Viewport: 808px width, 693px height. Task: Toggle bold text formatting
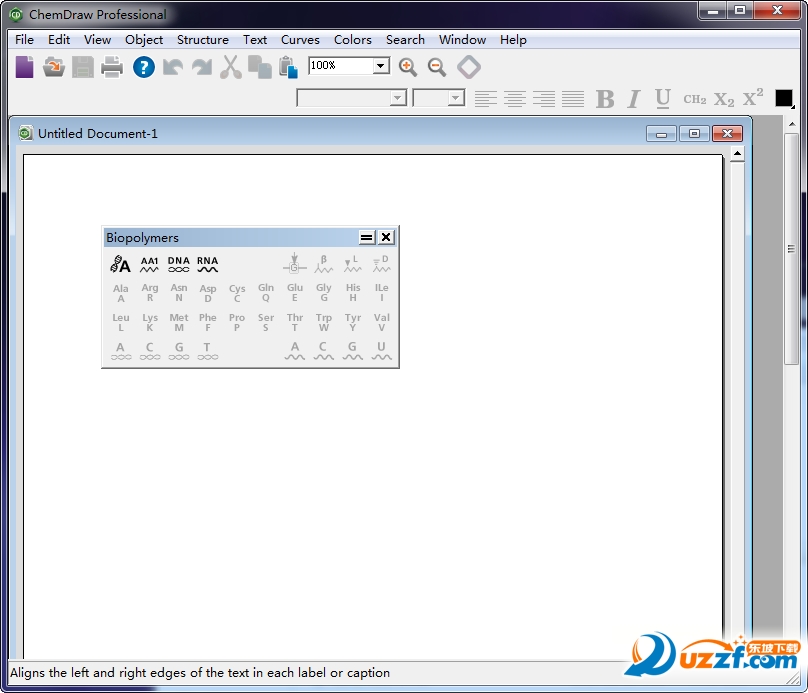tap(605, 99)
